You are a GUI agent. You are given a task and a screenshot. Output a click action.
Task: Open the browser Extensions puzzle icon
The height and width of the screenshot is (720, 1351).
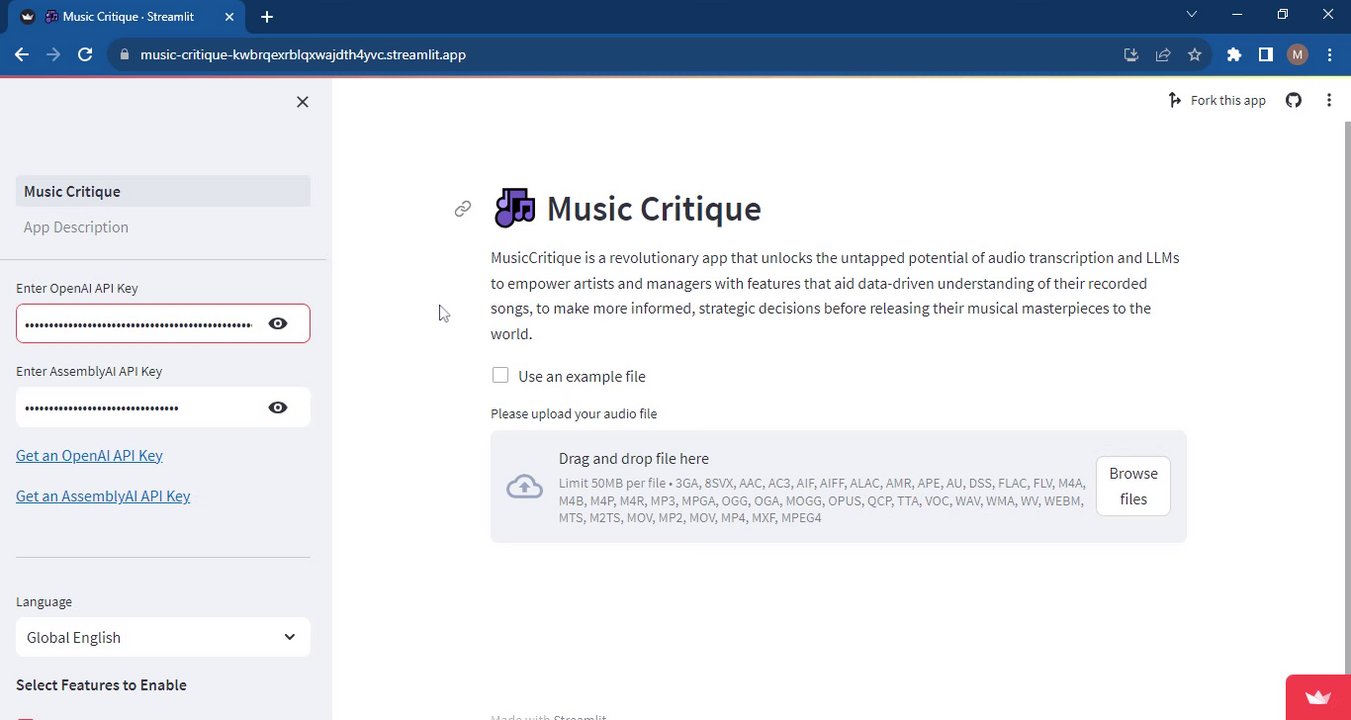tap(1234, 55)
